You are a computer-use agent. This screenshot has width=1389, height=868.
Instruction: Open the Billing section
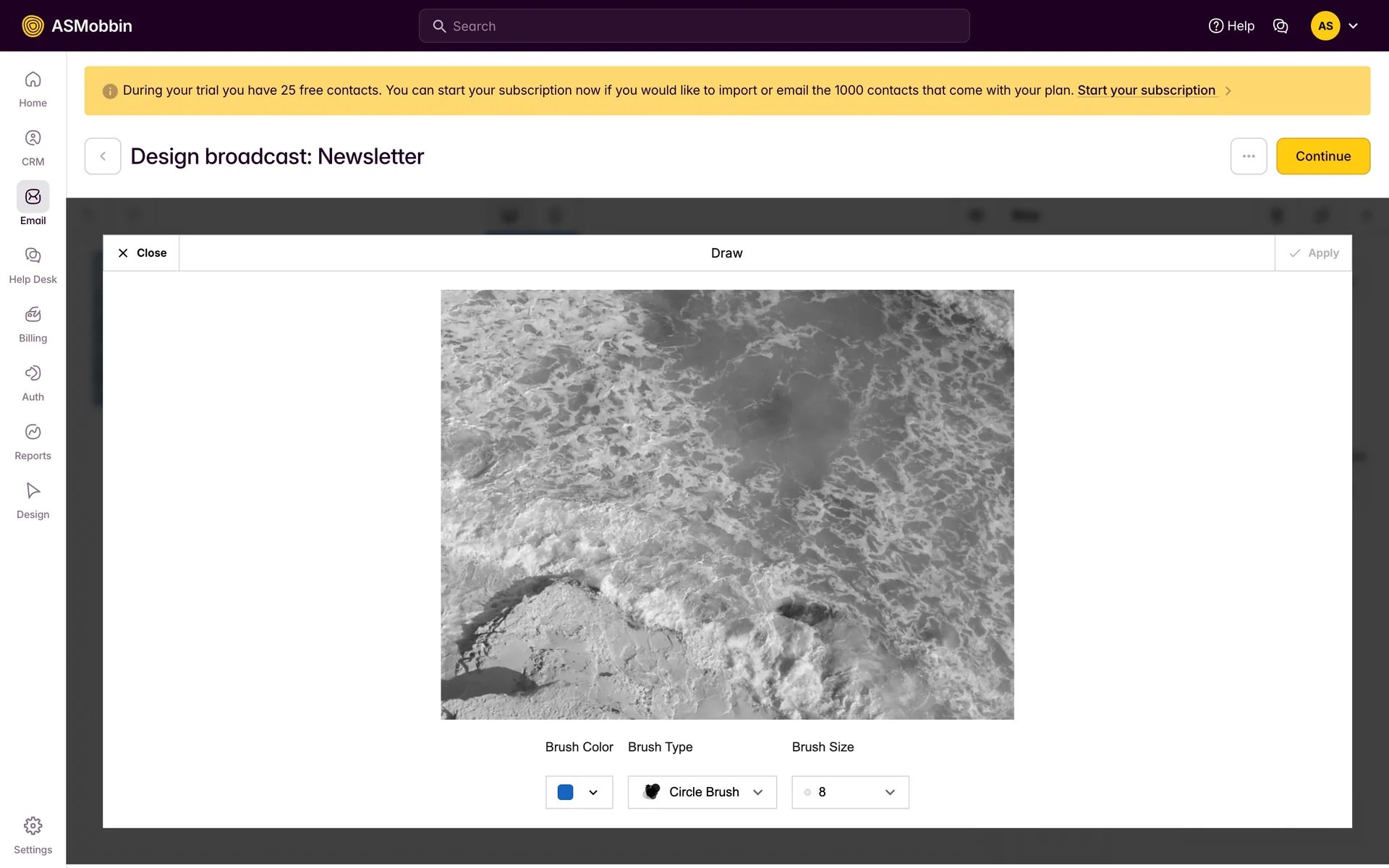point(33,323)
